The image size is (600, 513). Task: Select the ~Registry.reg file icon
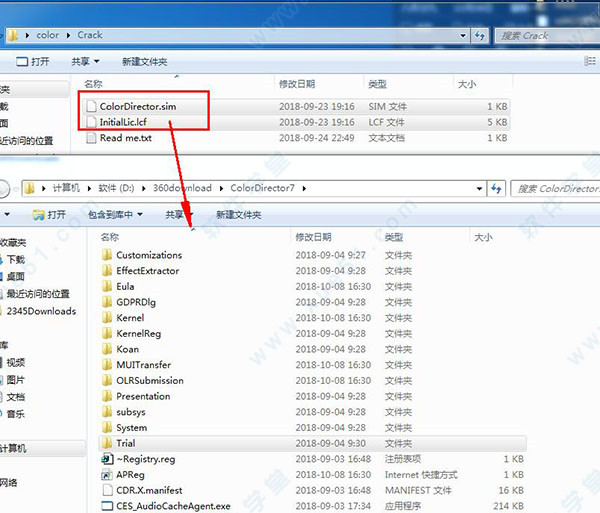[108, 459]
